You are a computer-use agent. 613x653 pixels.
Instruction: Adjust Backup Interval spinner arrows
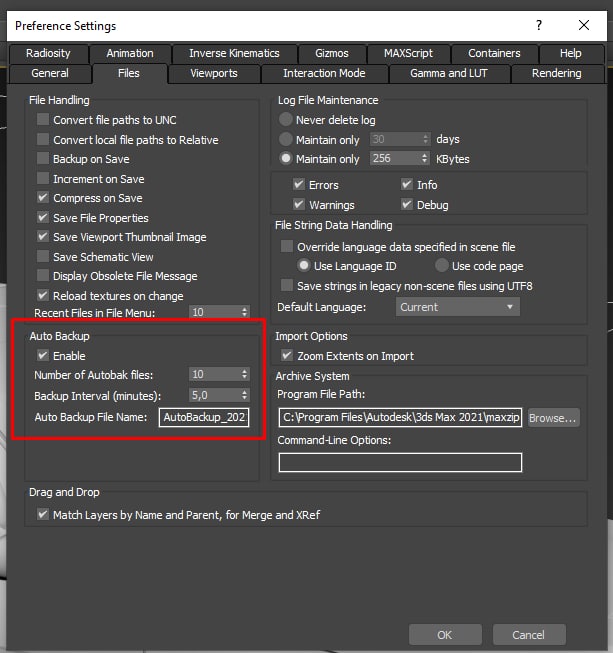tap(244, 395)
